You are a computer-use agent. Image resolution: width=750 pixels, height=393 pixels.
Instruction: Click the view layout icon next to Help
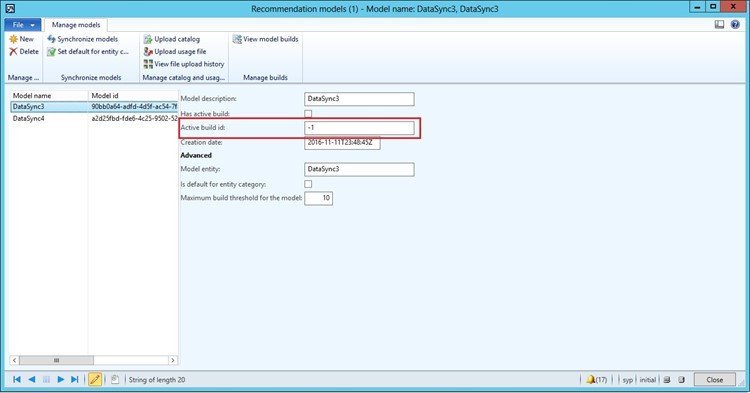(x=719, y=24)
